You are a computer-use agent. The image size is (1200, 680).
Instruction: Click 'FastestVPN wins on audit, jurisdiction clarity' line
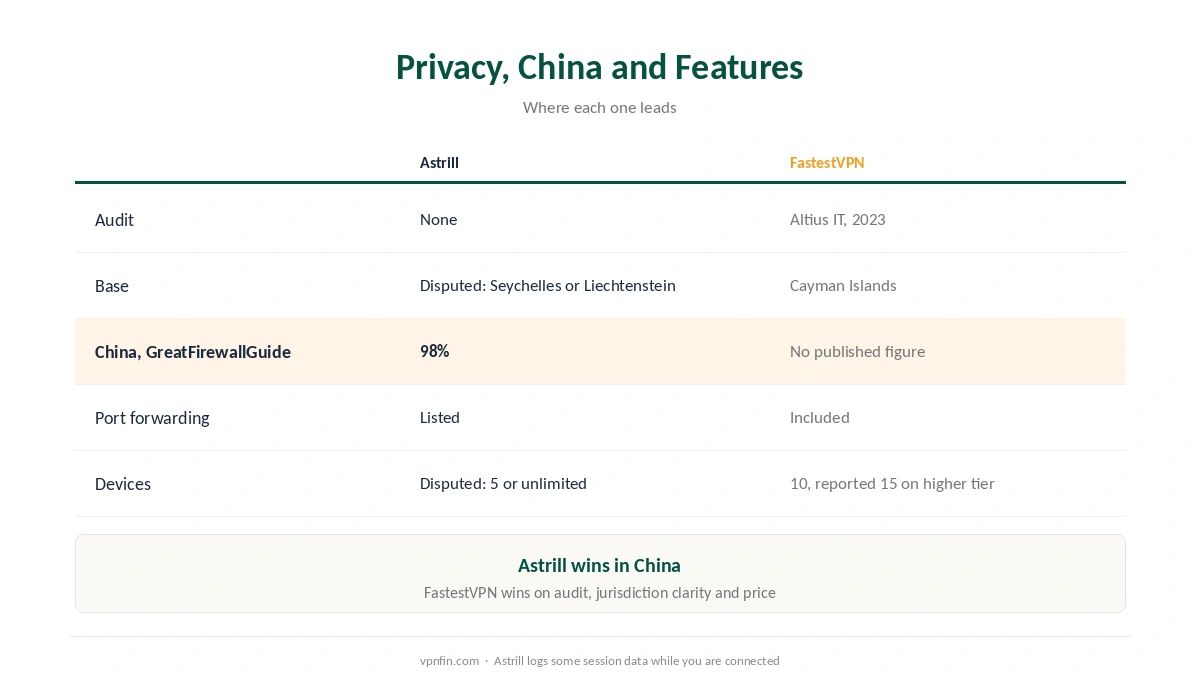click(599, 592)
